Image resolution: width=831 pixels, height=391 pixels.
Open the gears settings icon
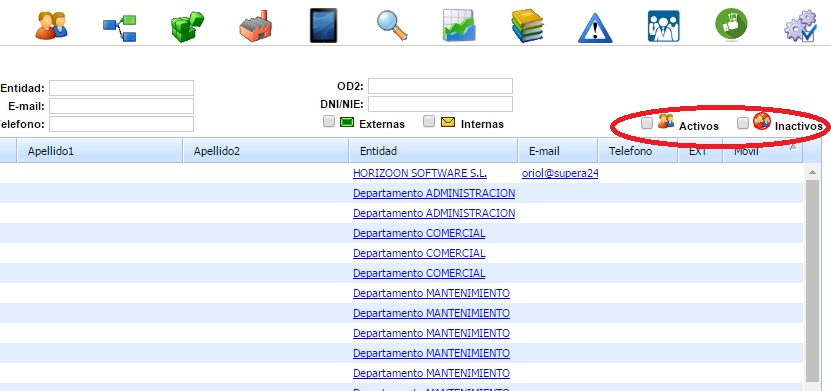800,25
